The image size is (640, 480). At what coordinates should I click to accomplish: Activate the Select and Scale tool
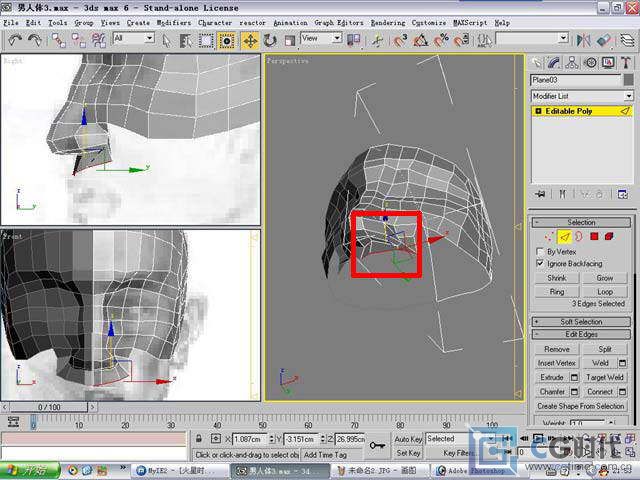click(x=289, y=41)
